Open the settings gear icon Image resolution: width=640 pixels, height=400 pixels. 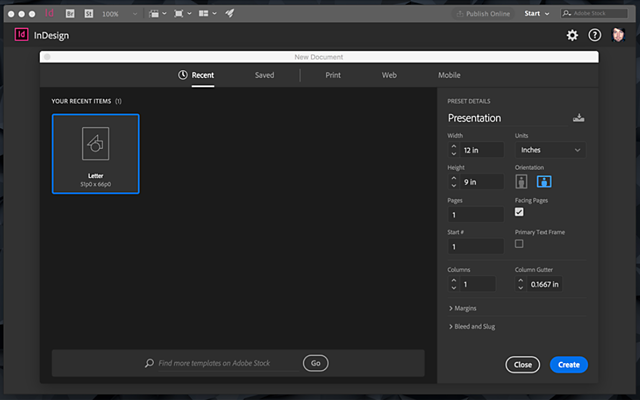point(572,36)
